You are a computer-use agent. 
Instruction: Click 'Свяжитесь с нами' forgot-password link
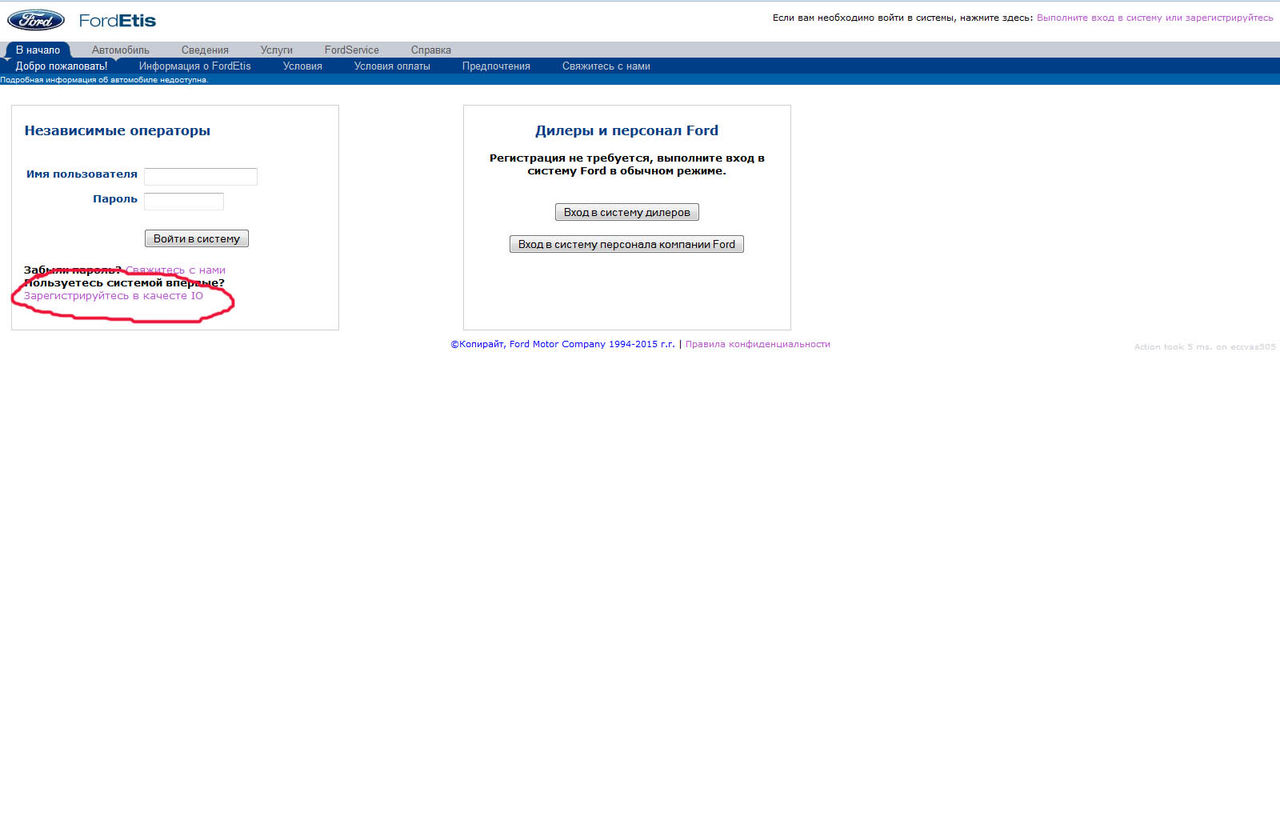point(175,270)
